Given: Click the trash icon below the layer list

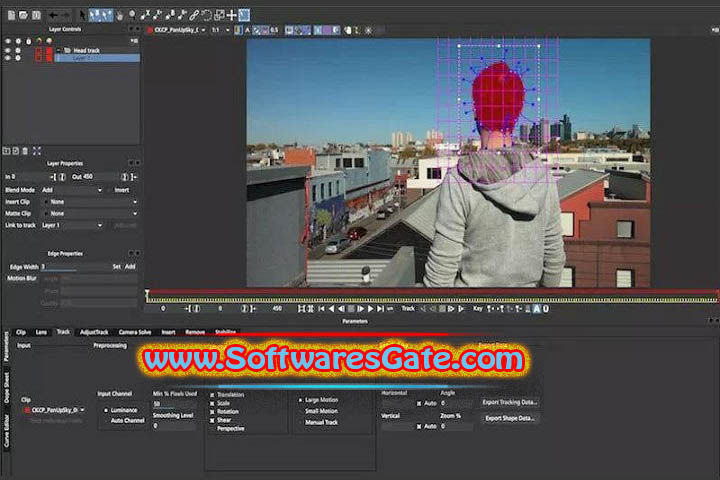Looking at the screenshot, I should [x=25, y=151].
